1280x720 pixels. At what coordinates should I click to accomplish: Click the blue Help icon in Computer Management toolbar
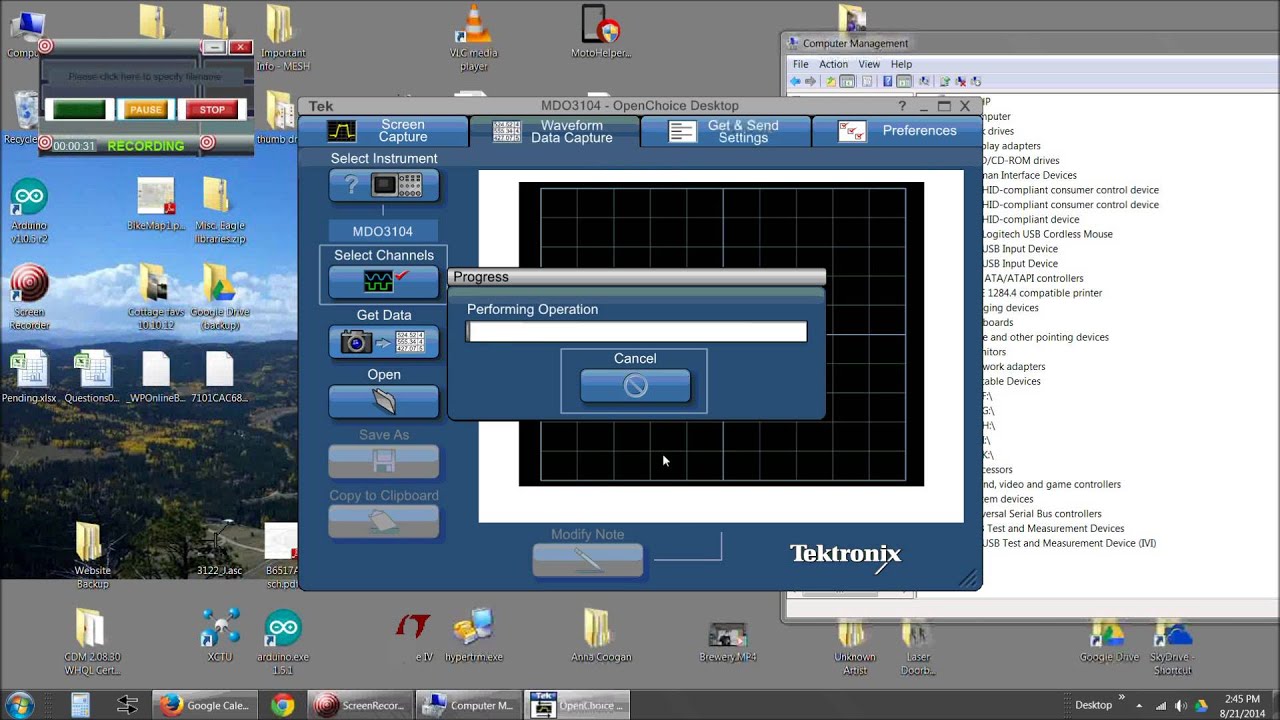point(887,82)
